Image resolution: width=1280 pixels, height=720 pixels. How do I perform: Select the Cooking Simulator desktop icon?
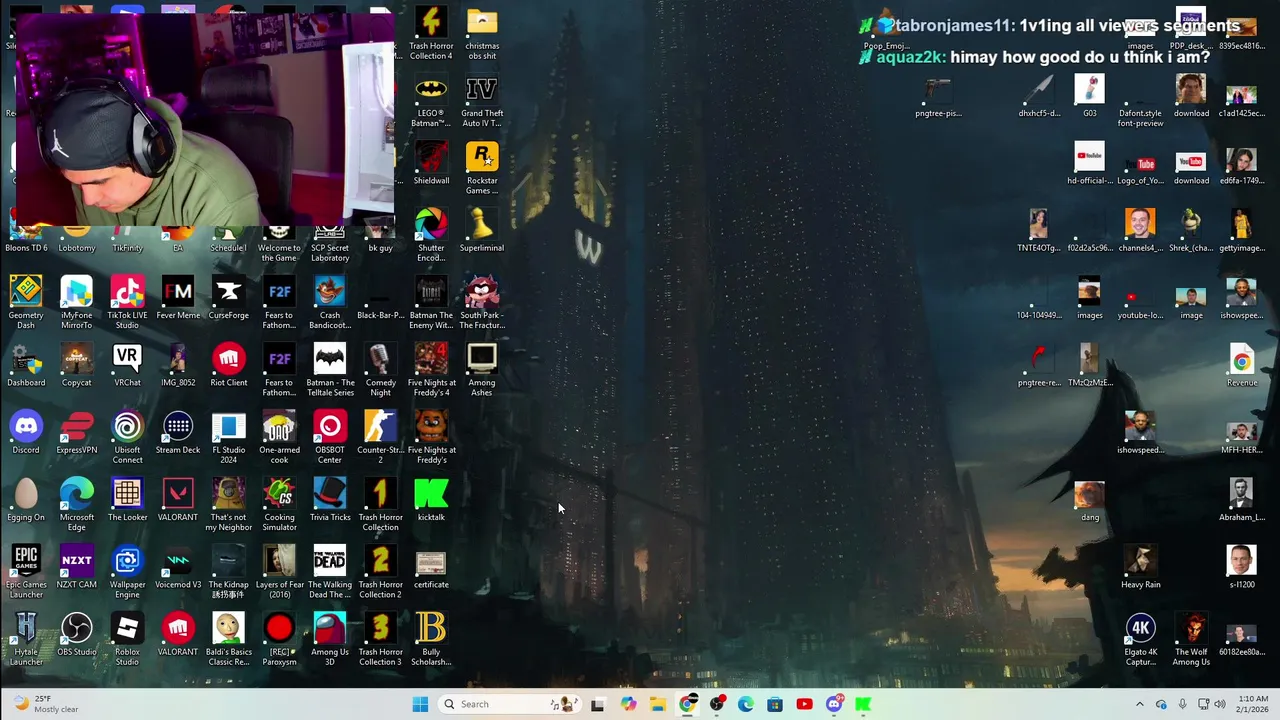(279, 504)
